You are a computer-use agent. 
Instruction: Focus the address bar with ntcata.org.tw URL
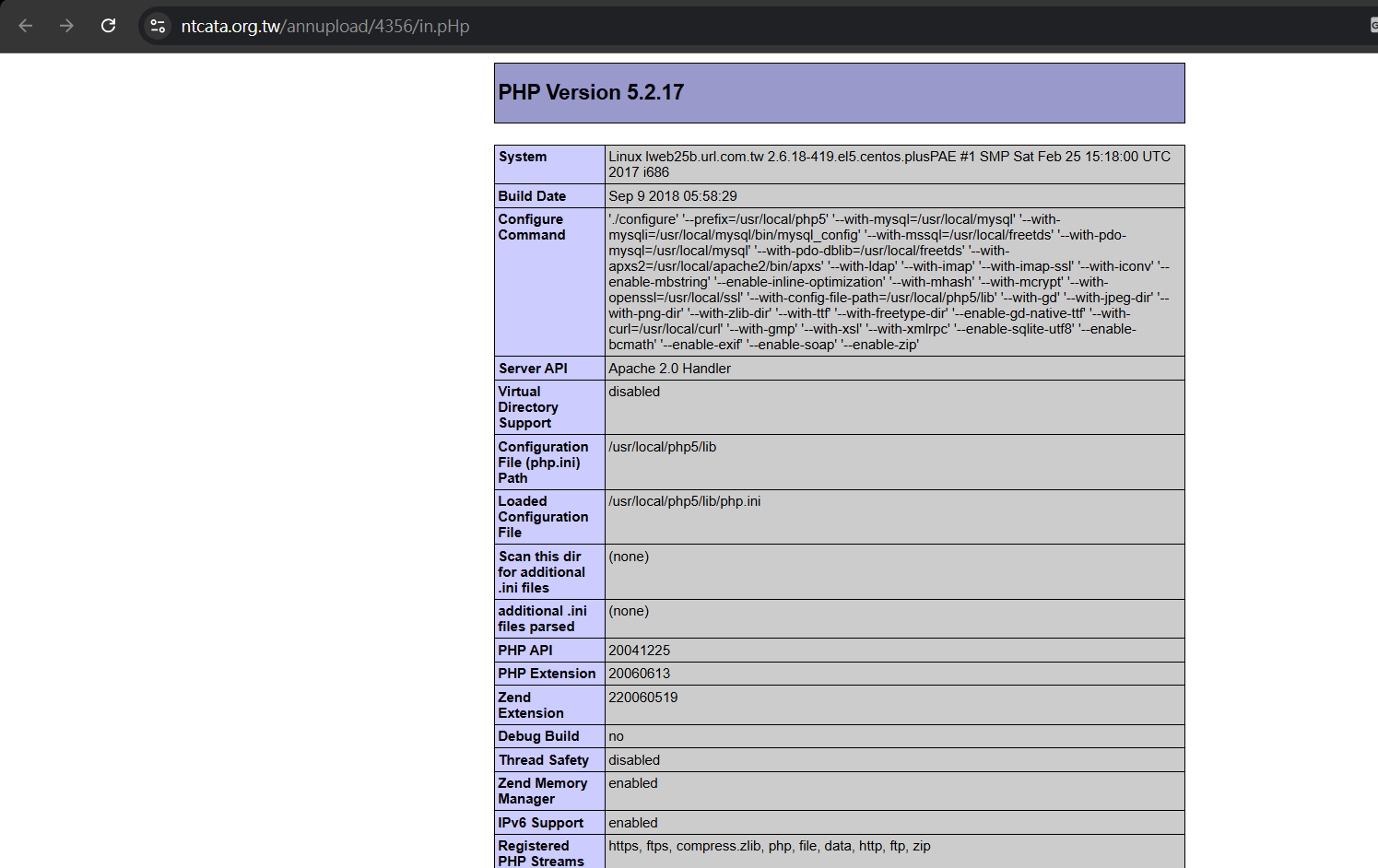click(x=325, y=26)
